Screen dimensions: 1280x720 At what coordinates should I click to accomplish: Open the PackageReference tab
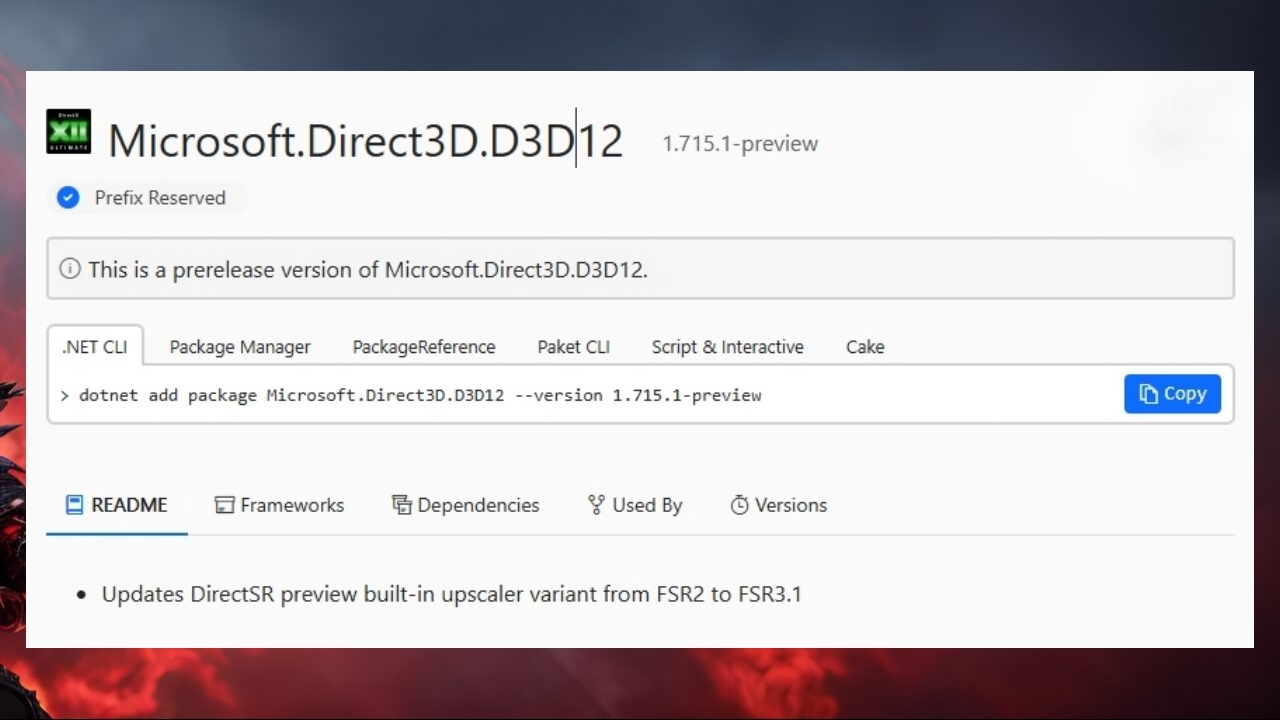424,347
